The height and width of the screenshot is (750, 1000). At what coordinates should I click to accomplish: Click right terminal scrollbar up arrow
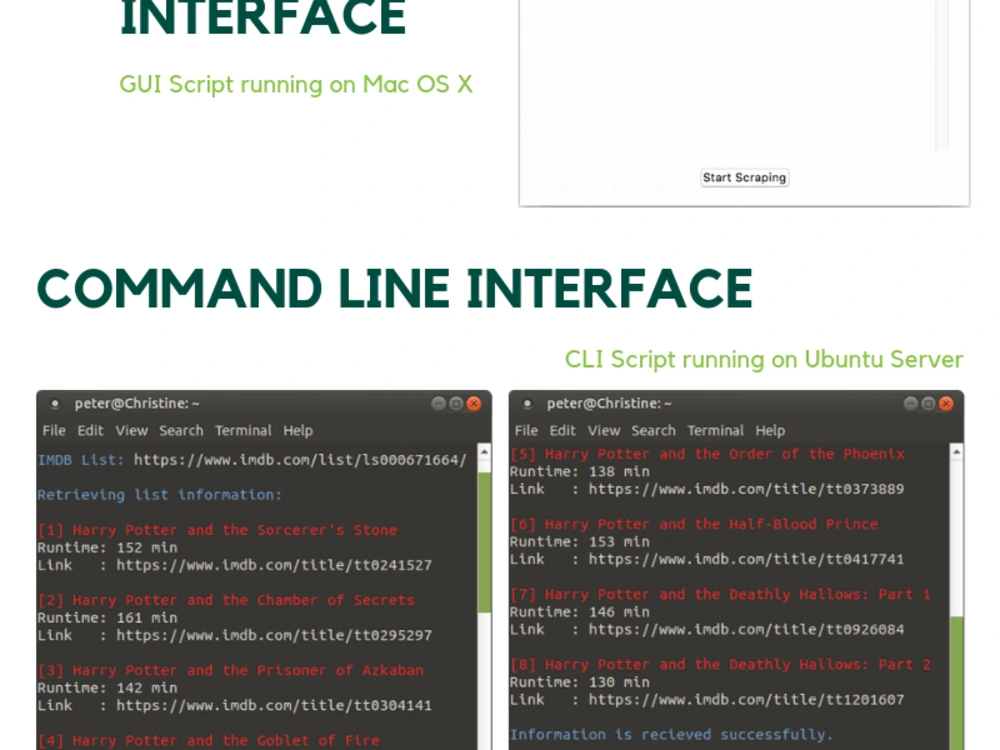[x=956, y=452]
